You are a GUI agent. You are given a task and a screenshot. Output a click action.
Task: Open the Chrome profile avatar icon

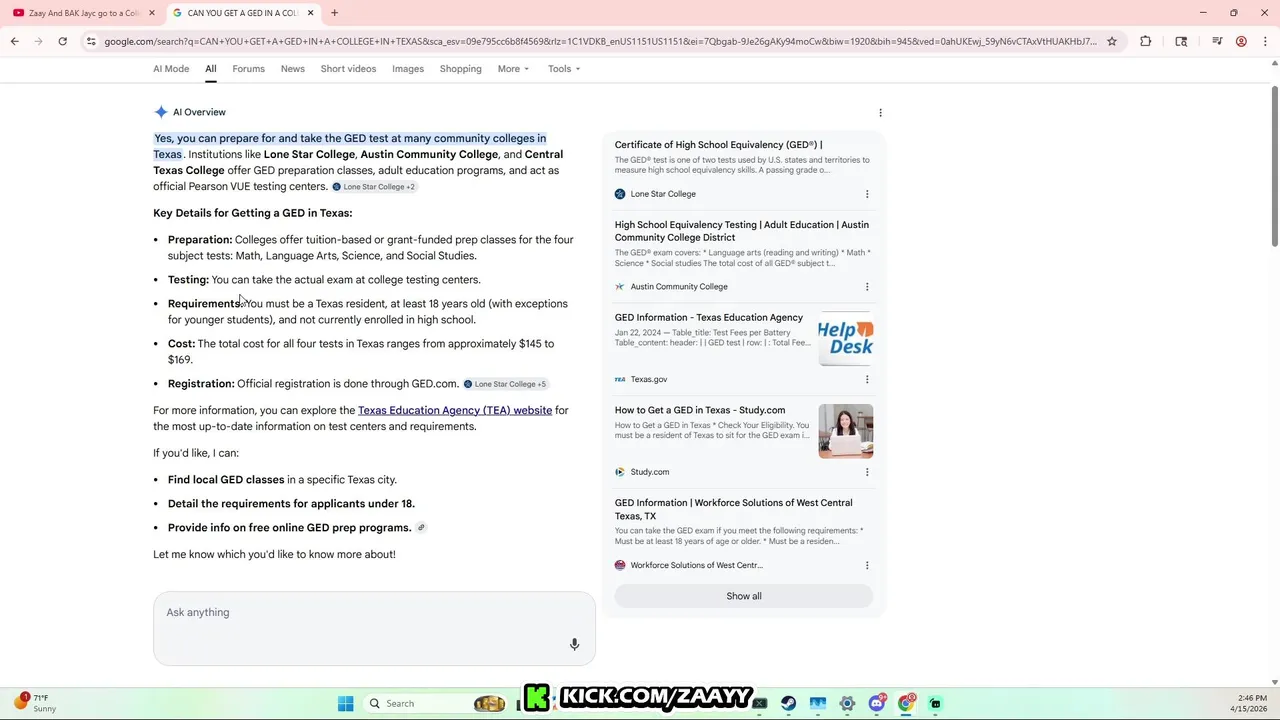coord(1241,41)
